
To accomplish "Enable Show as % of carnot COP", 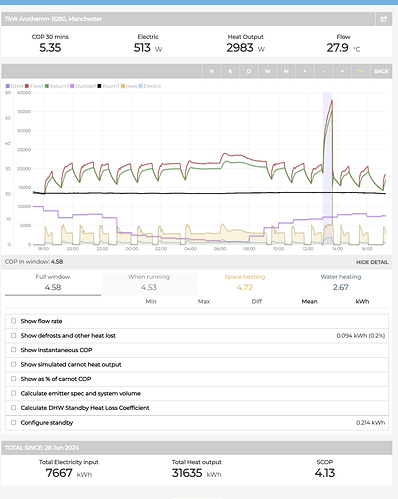I will (x=13, y=379).
